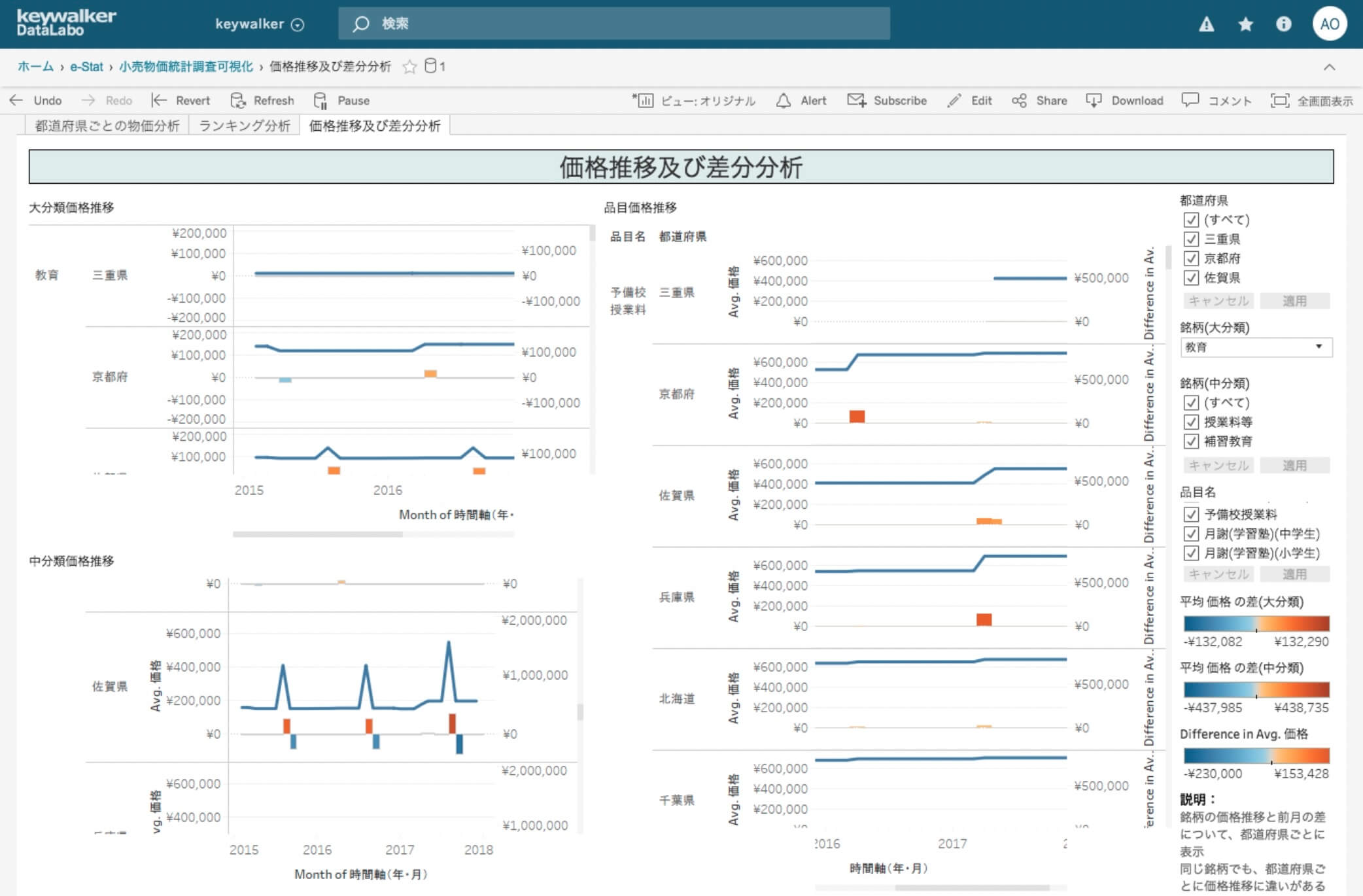Click 京都府 orange bar in 品目価格推移
This screenshot has width=1363, height=896.
point(857,416)
